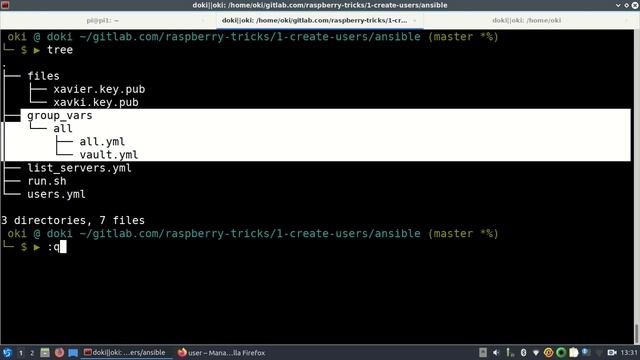Click 'list_servers.yml' in tree output

79,168
